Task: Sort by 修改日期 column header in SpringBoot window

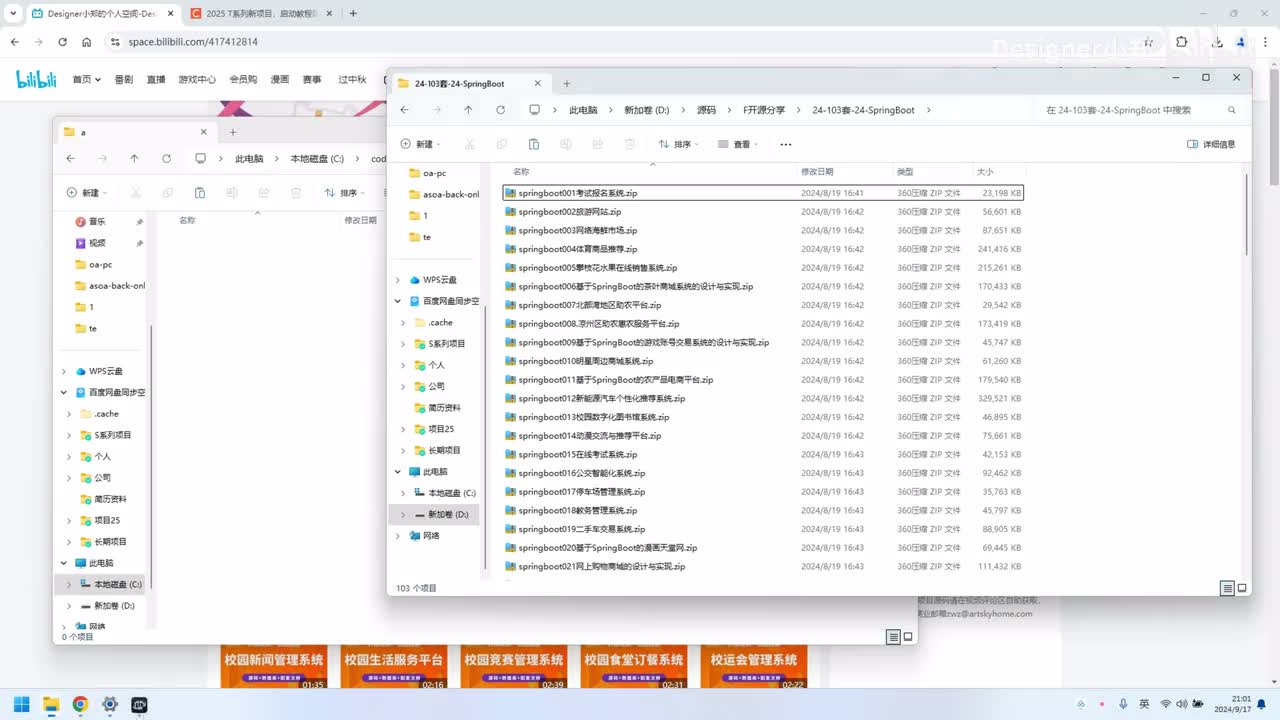Action: 817,172
